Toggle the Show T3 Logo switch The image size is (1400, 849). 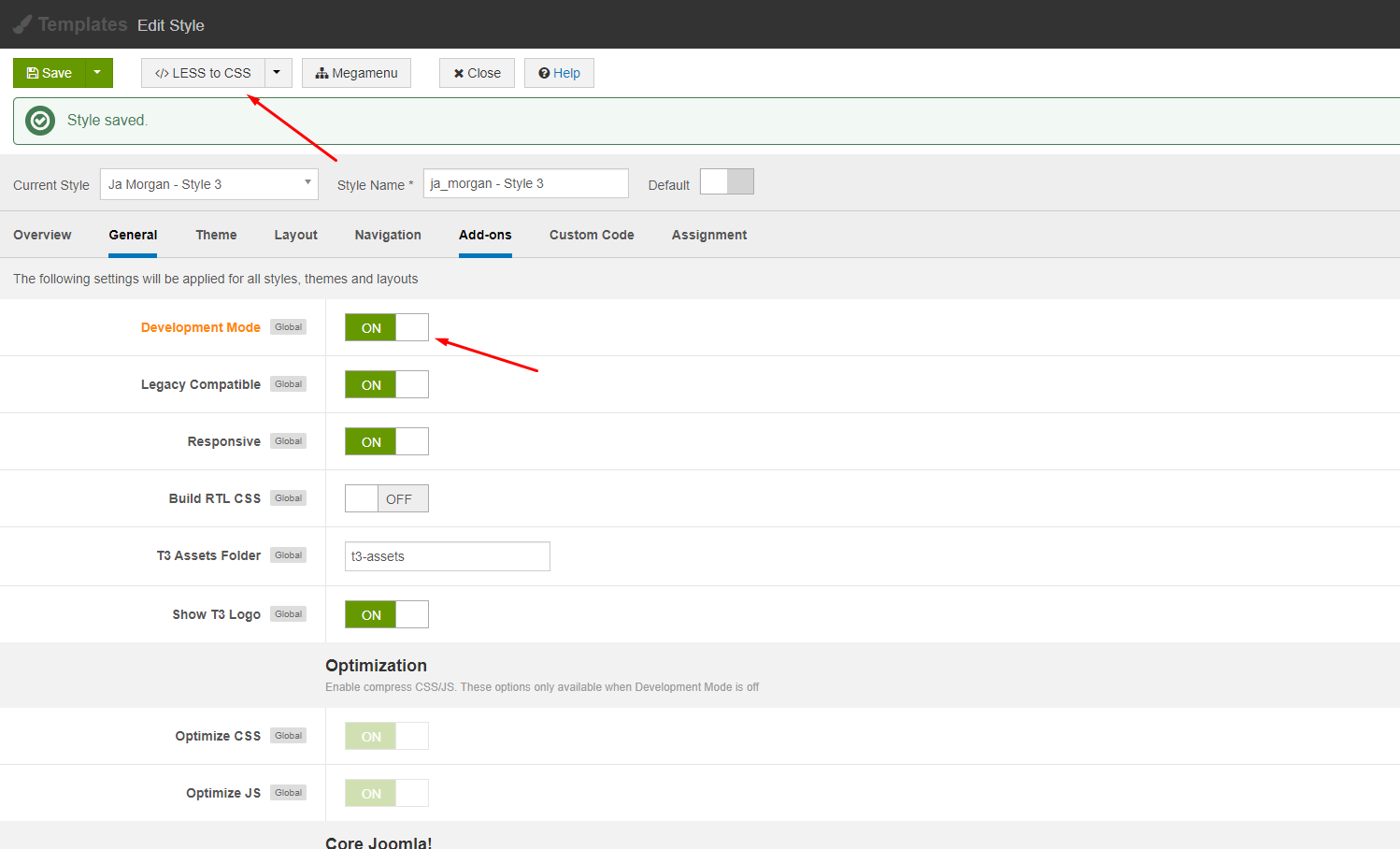pyautogui.click(x=387, y=614)
